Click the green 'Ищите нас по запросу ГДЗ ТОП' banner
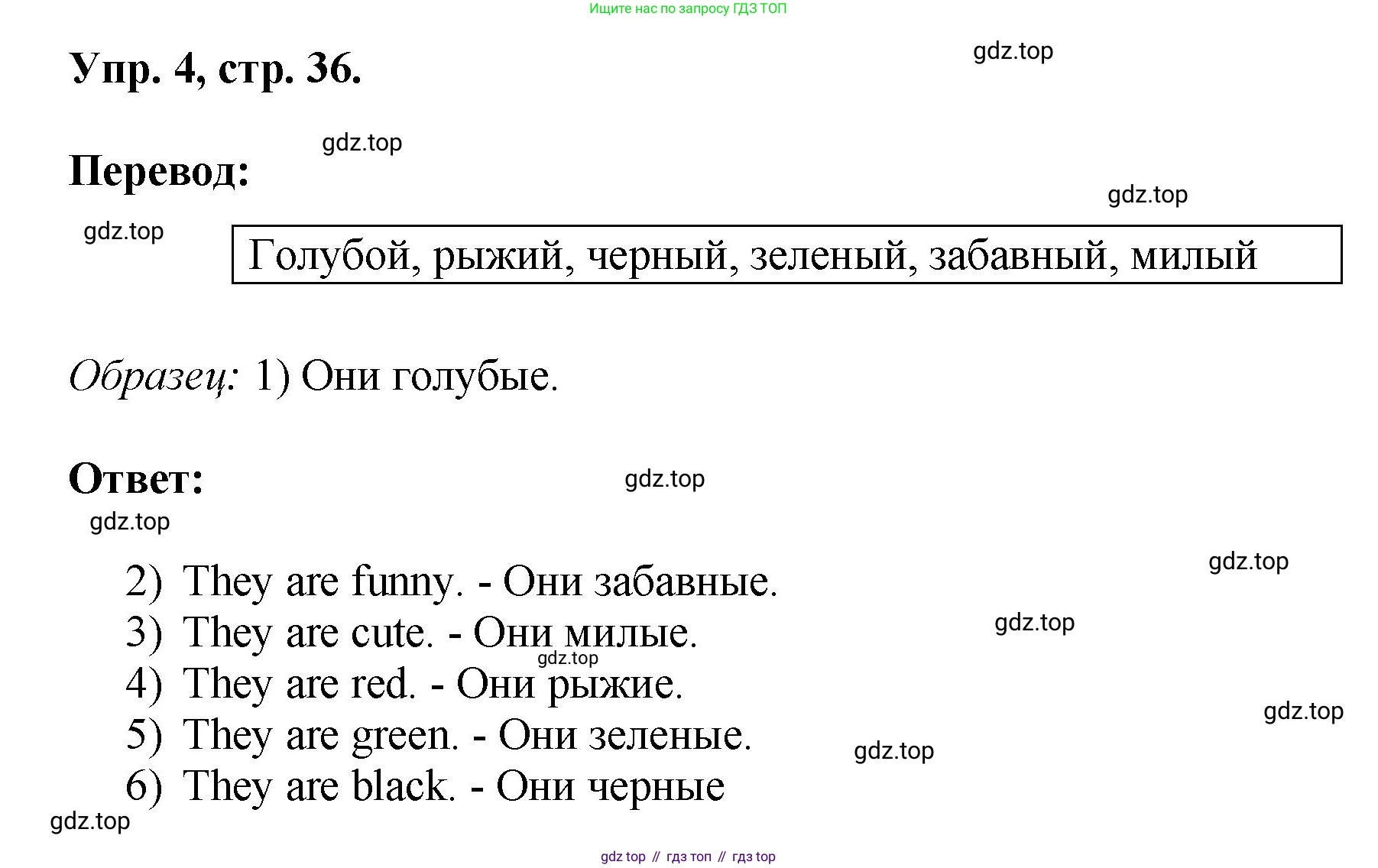 tap(688, 9)
